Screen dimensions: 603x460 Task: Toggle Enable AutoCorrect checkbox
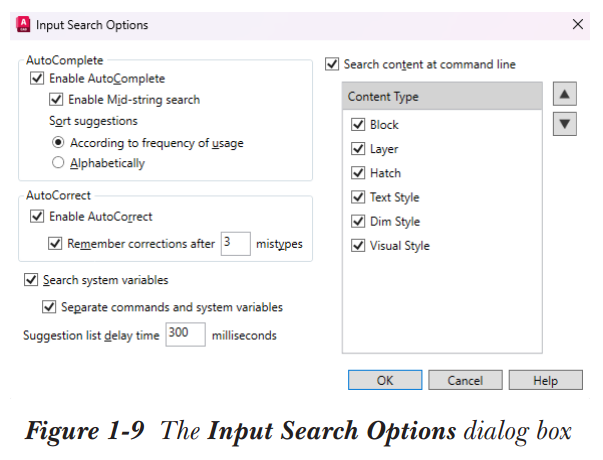coord(37,217)
